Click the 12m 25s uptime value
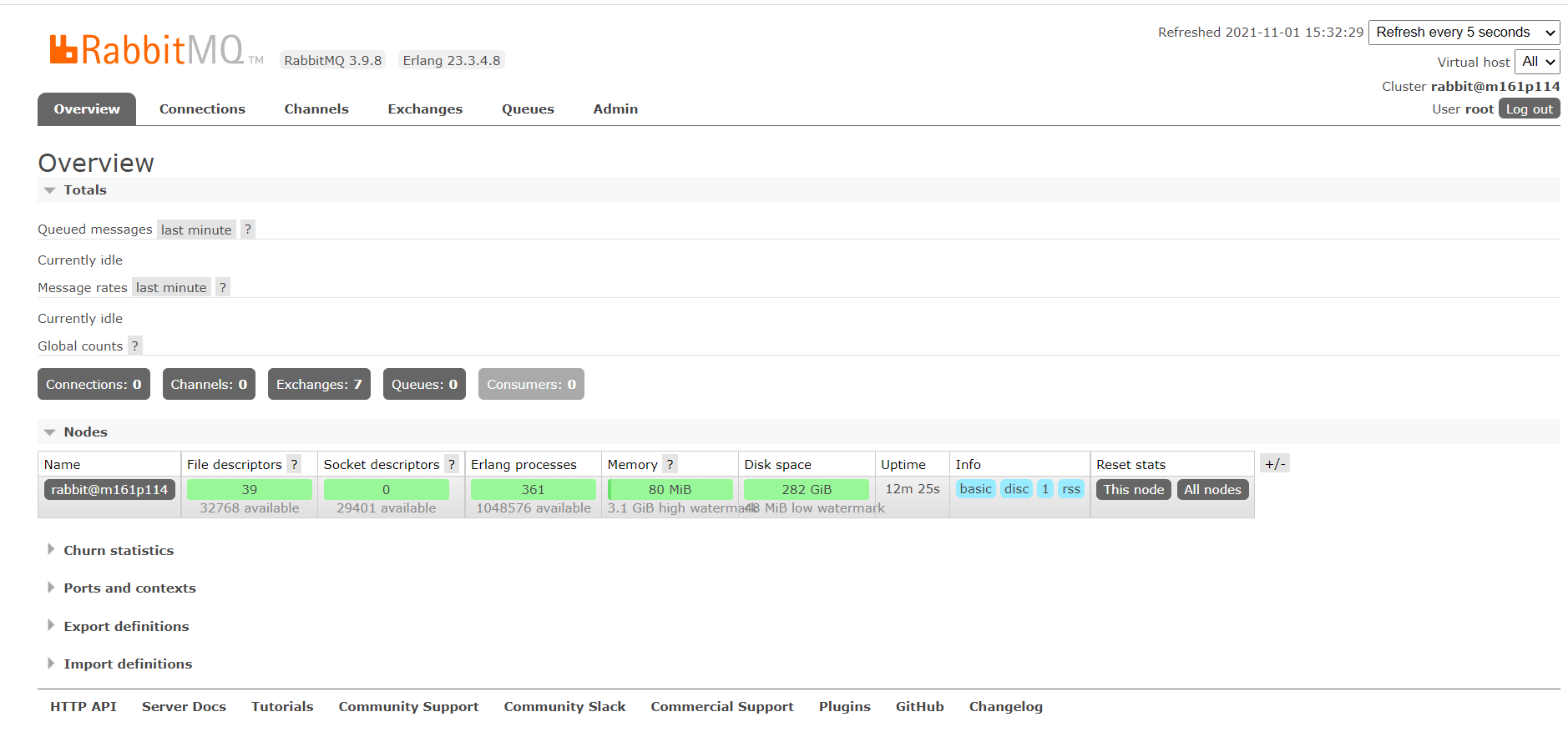Screen dimensions: 1568x737 (913, 488)
